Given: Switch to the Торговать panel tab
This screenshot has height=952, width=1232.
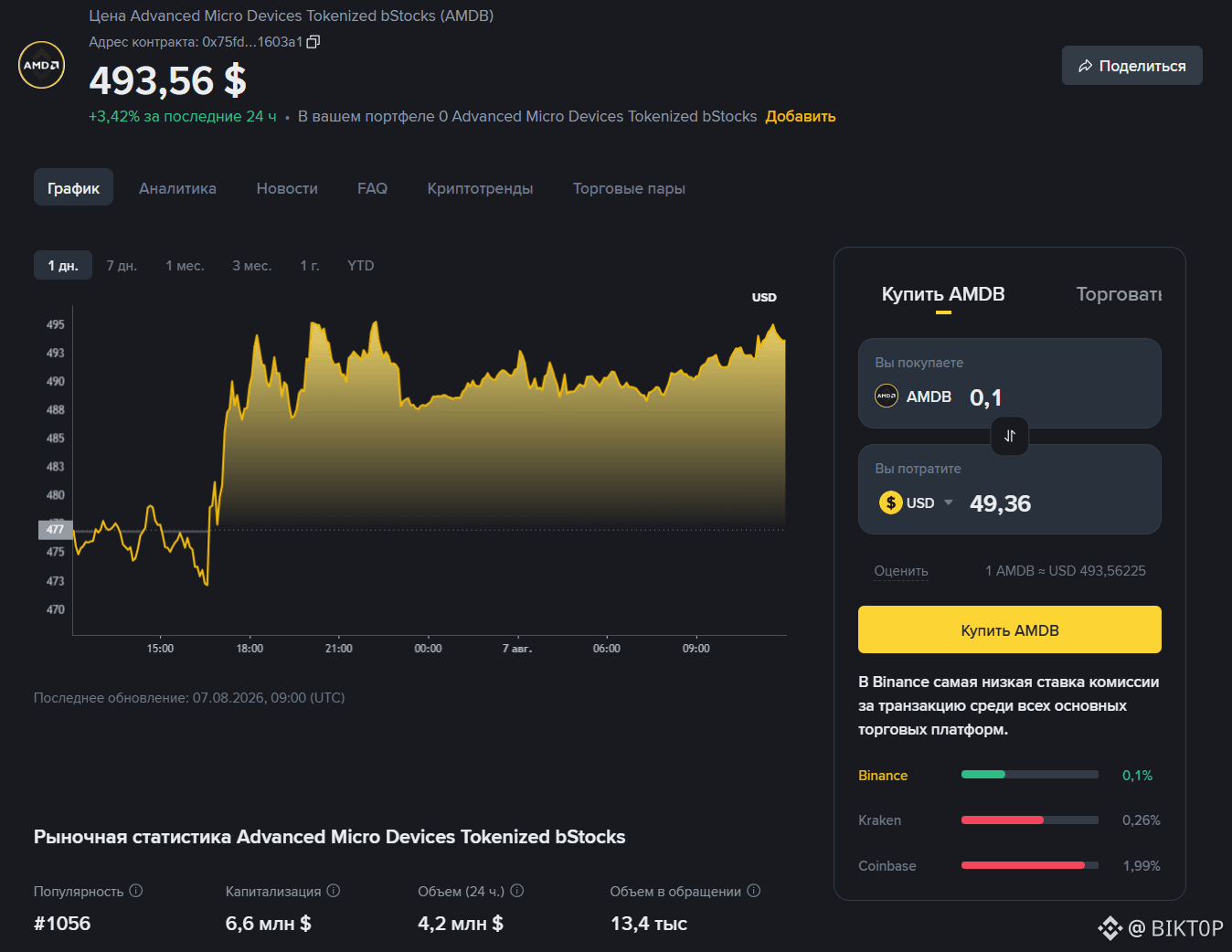Looking at the screenshot, I should [1119, 294].
